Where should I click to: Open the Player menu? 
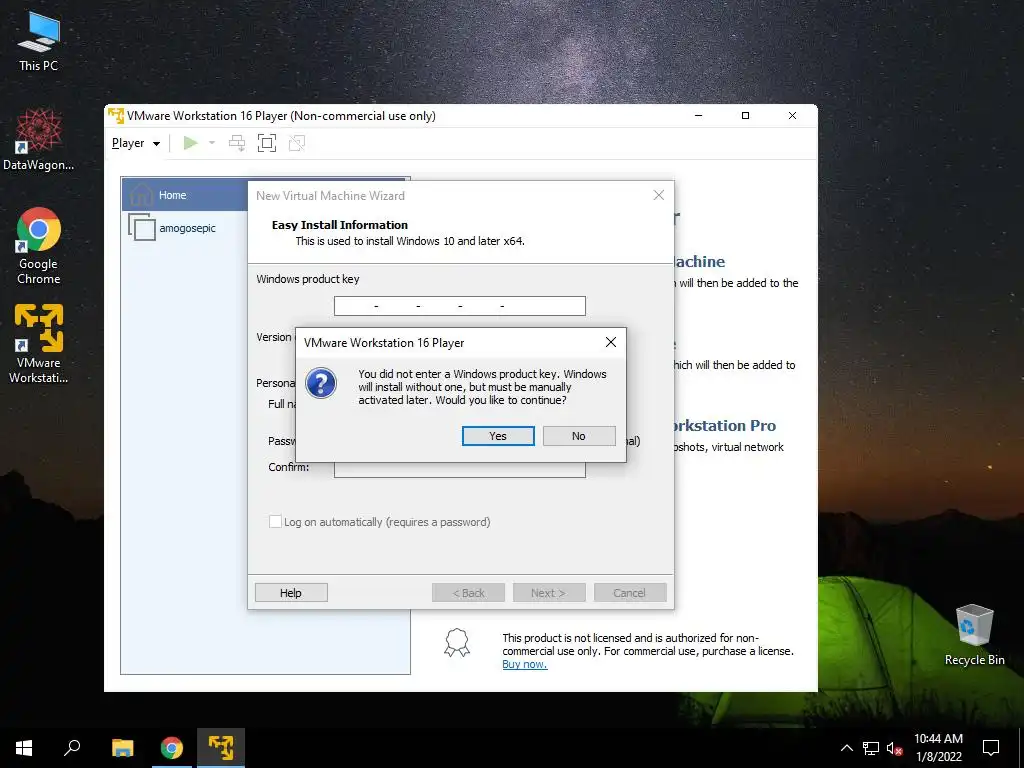click(x=135, y=143)
